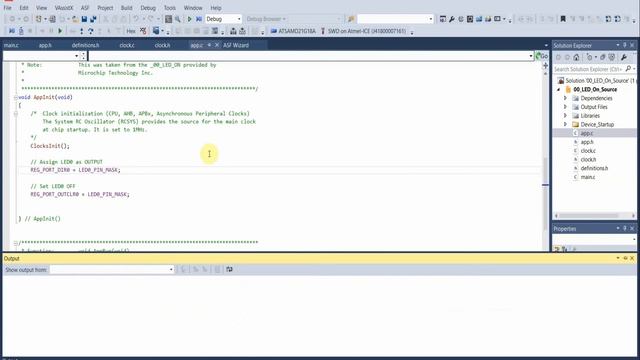Toggle Hex display button
Viewport: 640px width, 360px height.
131,31
